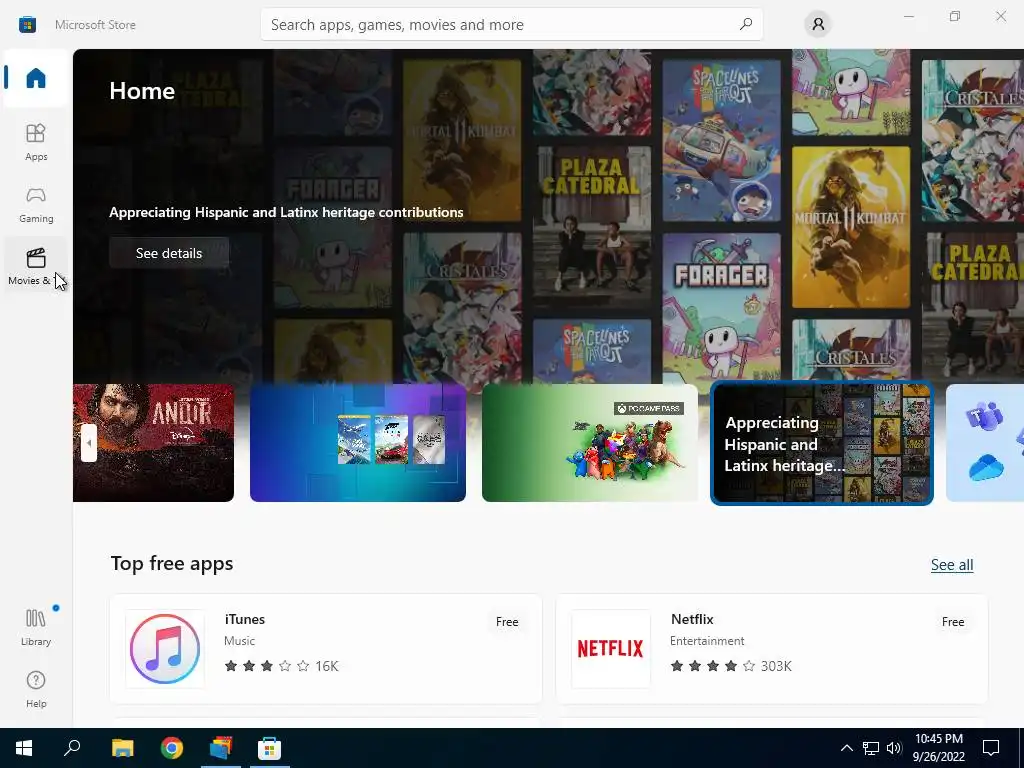Click the See details button
Screen dimensions: 1024x768
pos(168,253)
